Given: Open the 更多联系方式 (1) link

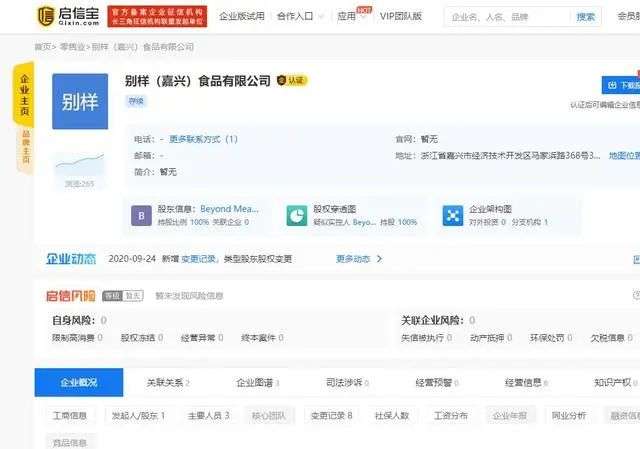Looking at the screenshot, I should [203, 139].
